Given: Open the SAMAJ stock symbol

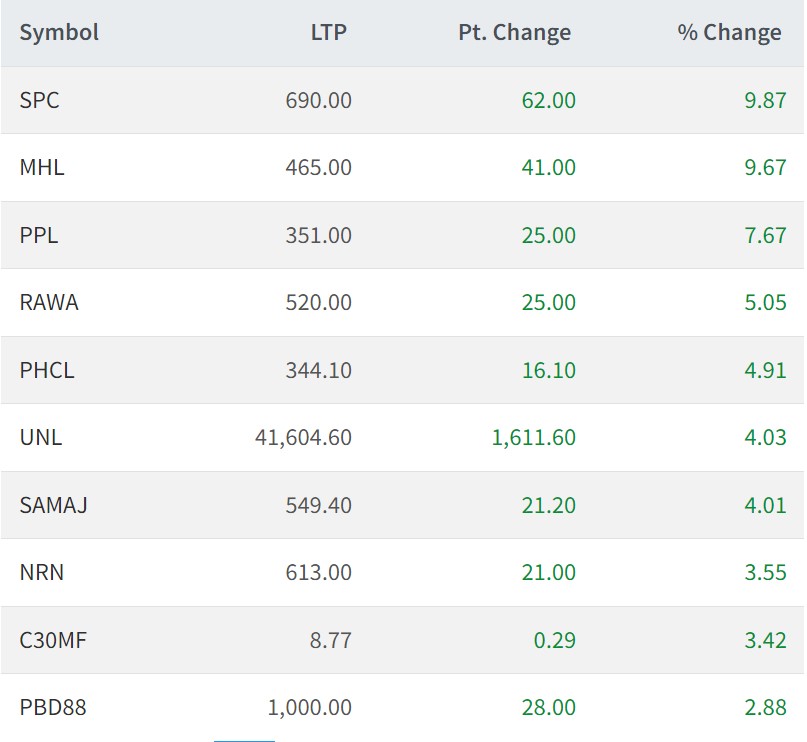Looking at the screenshot, I should coord(54,505).
